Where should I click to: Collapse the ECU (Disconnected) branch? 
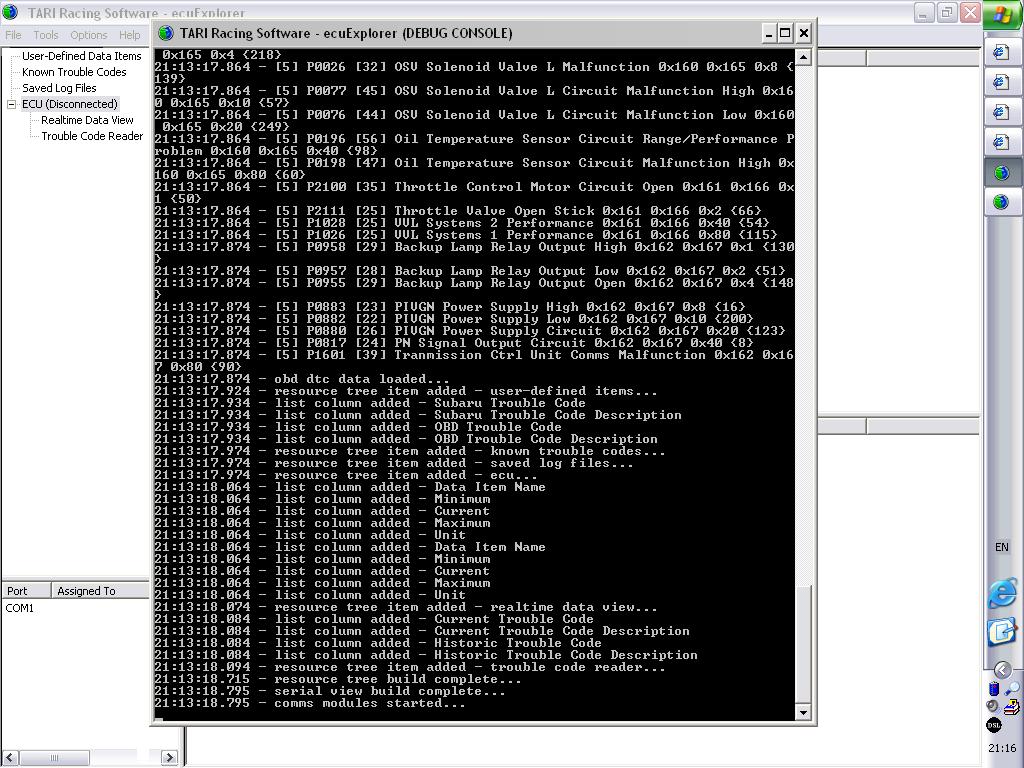coord(11,104)
